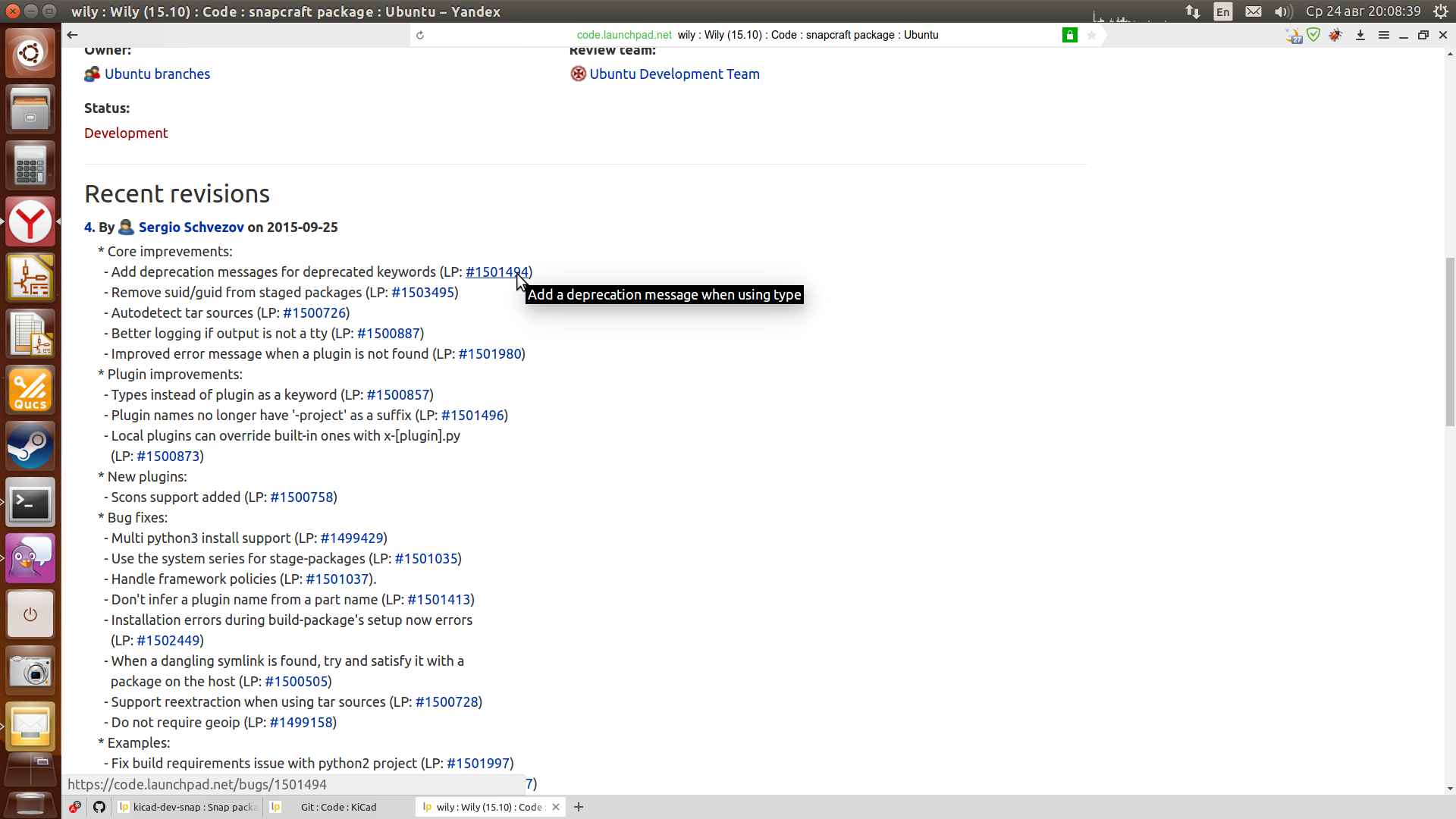Open the Ubuntu Development Team link

(674, 74)
